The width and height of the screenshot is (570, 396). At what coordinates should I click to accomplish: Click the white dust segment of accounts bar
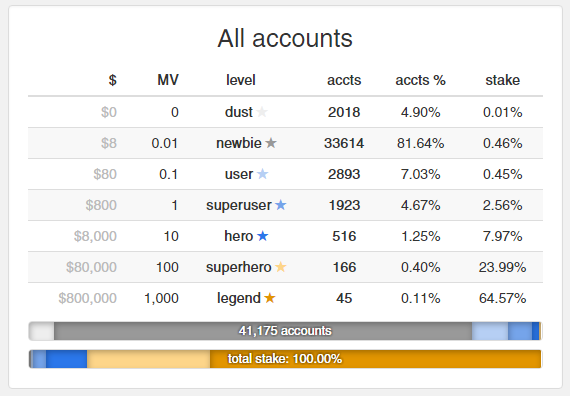41,331
